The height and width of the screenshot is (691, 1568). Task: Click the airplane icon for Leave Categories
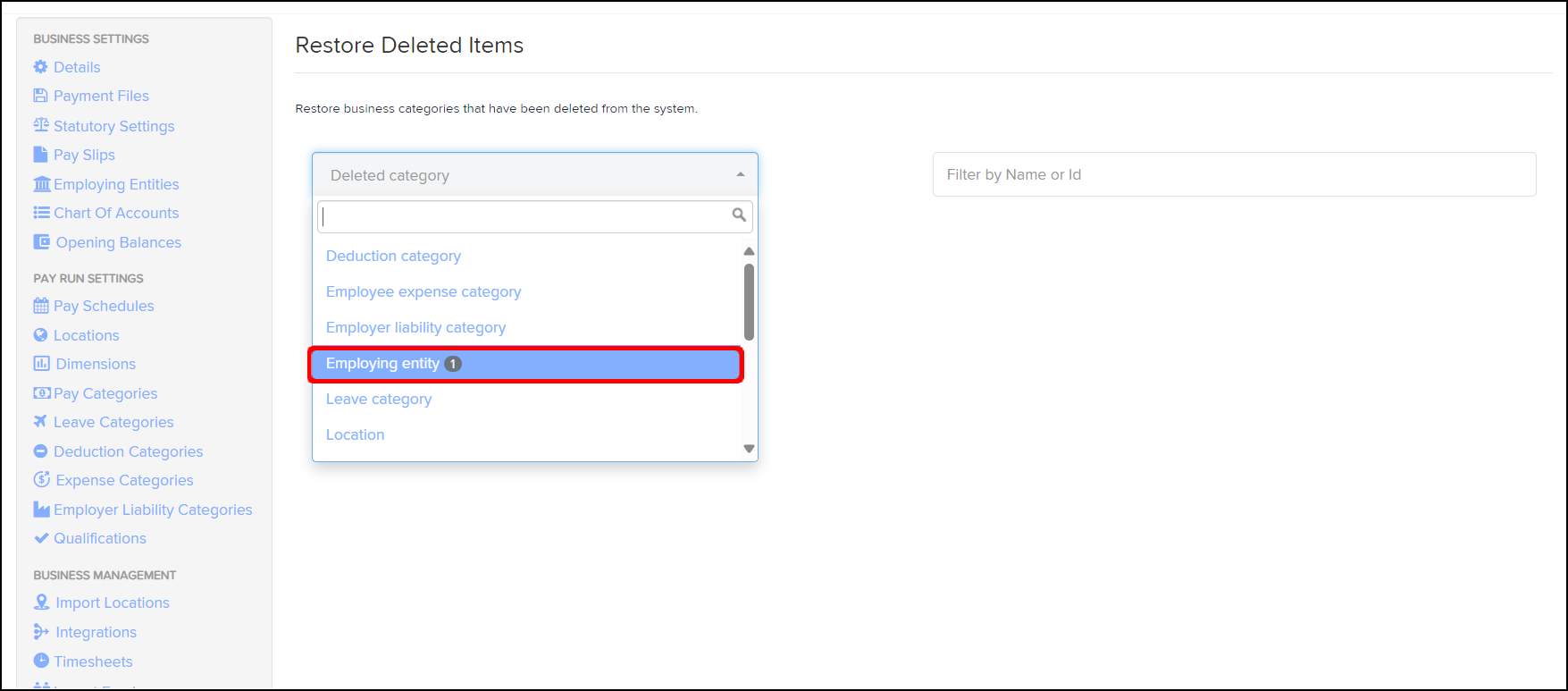click(x=40, y=421)
